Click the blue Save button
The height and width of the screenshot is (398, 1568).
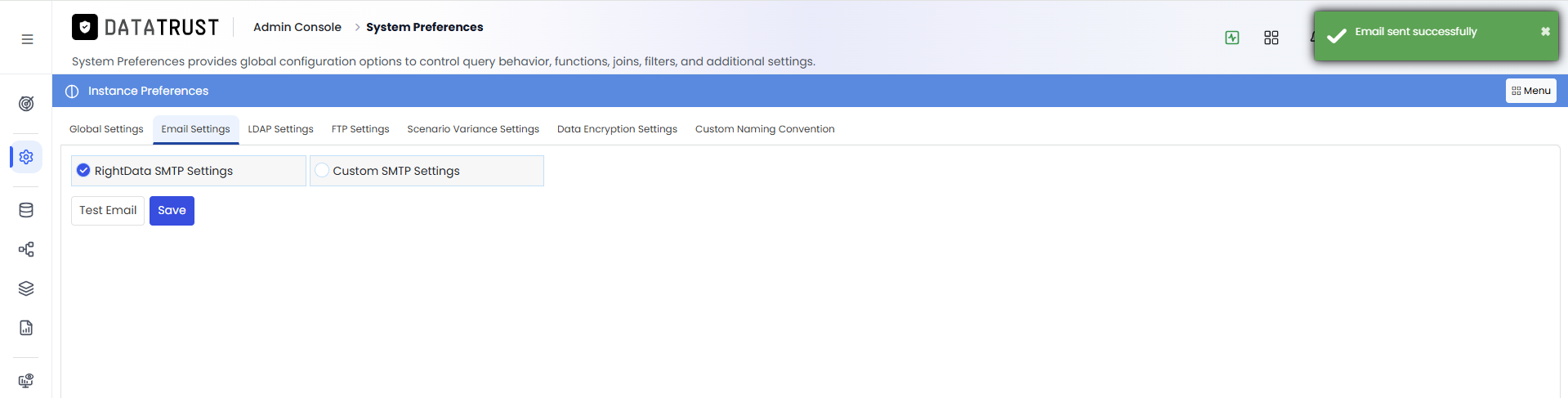(172, 211)
